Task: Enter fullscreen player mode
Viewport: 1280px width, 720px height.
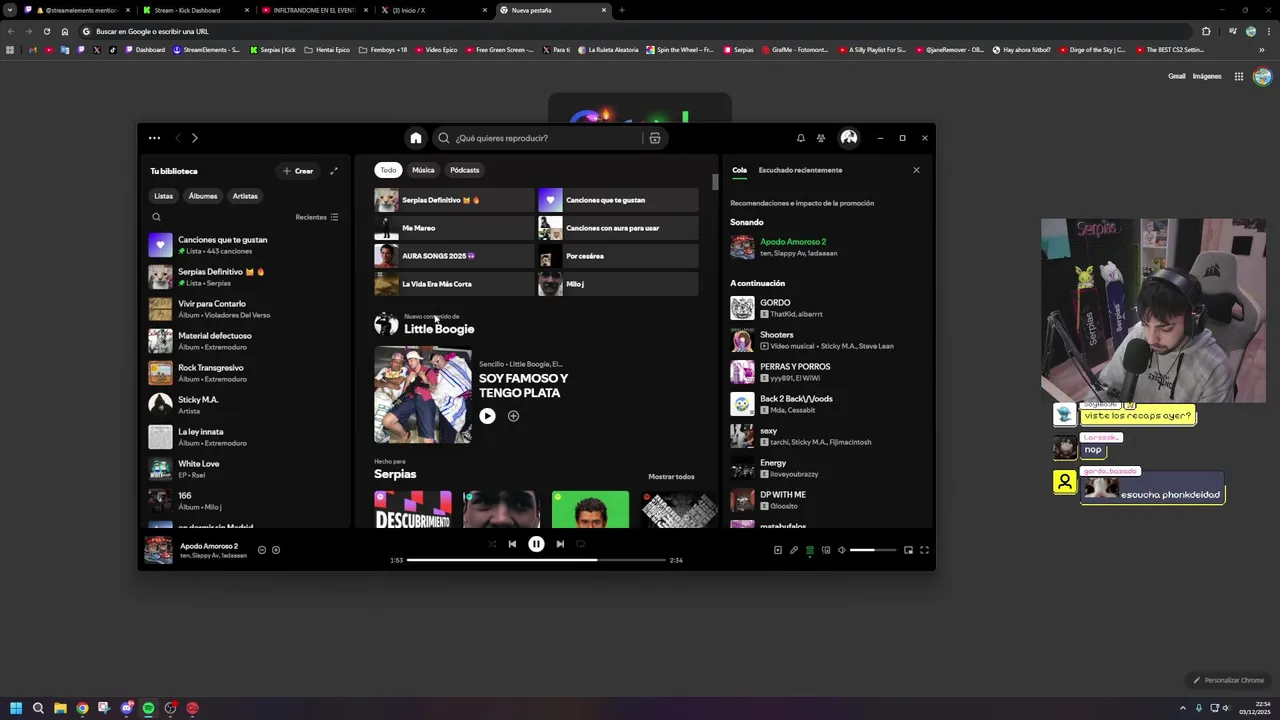Action: (924, 550)
